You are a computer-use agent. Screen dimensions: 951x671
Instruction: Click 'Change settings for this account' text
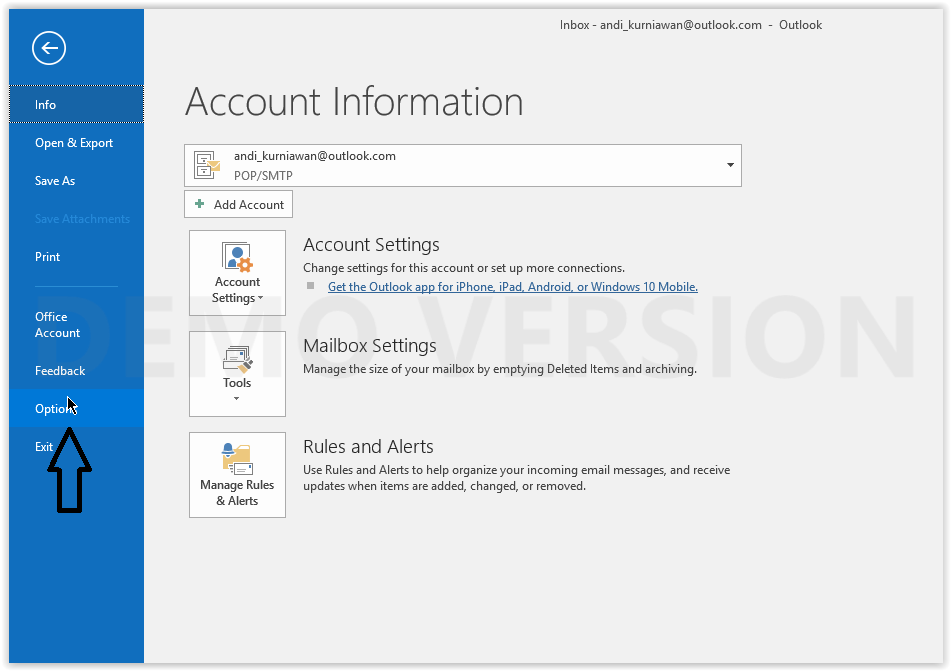point(464,268)
